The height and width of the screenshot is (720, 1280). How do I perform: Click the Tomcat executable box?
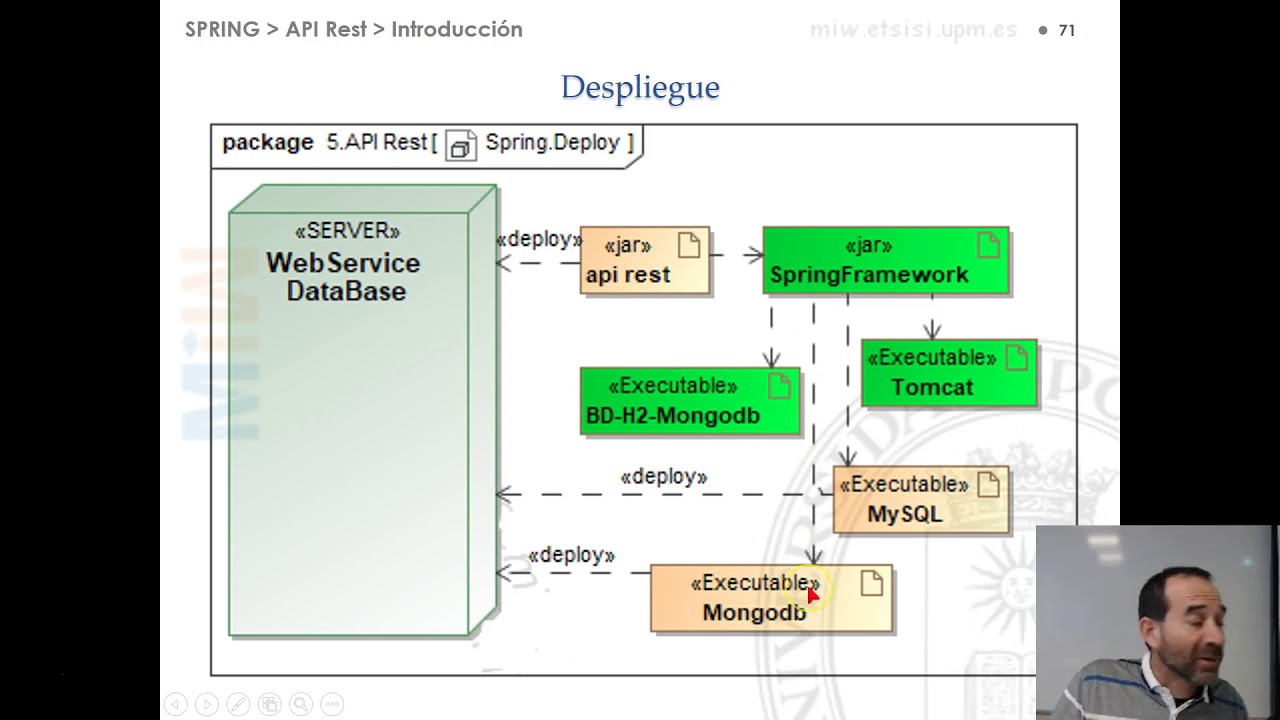(x=949, y=373)
